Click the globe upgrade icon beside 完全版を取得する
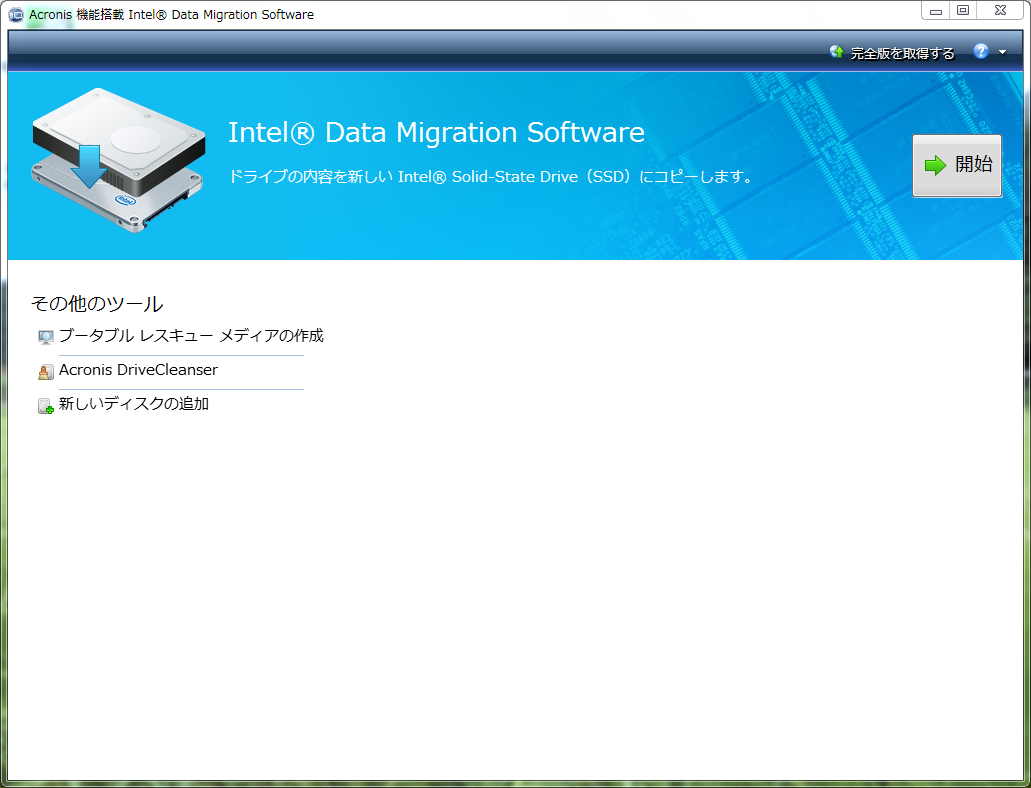This screenshot has width=1031, height=788. (837, 52)
